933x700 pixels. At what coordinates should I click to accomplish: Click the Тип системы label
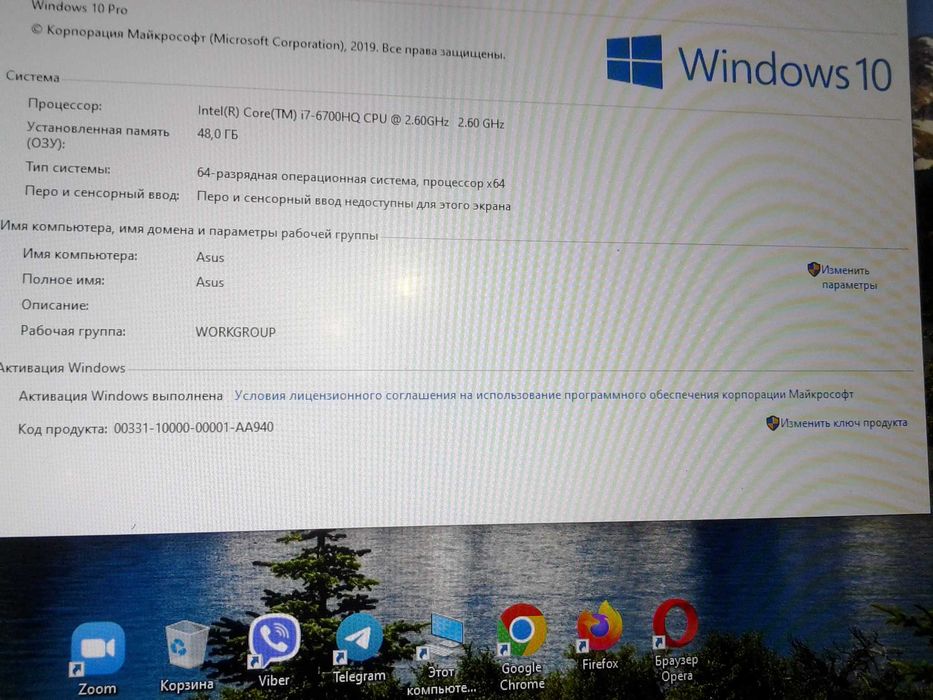pyautogui.click(x=68, y=168)
